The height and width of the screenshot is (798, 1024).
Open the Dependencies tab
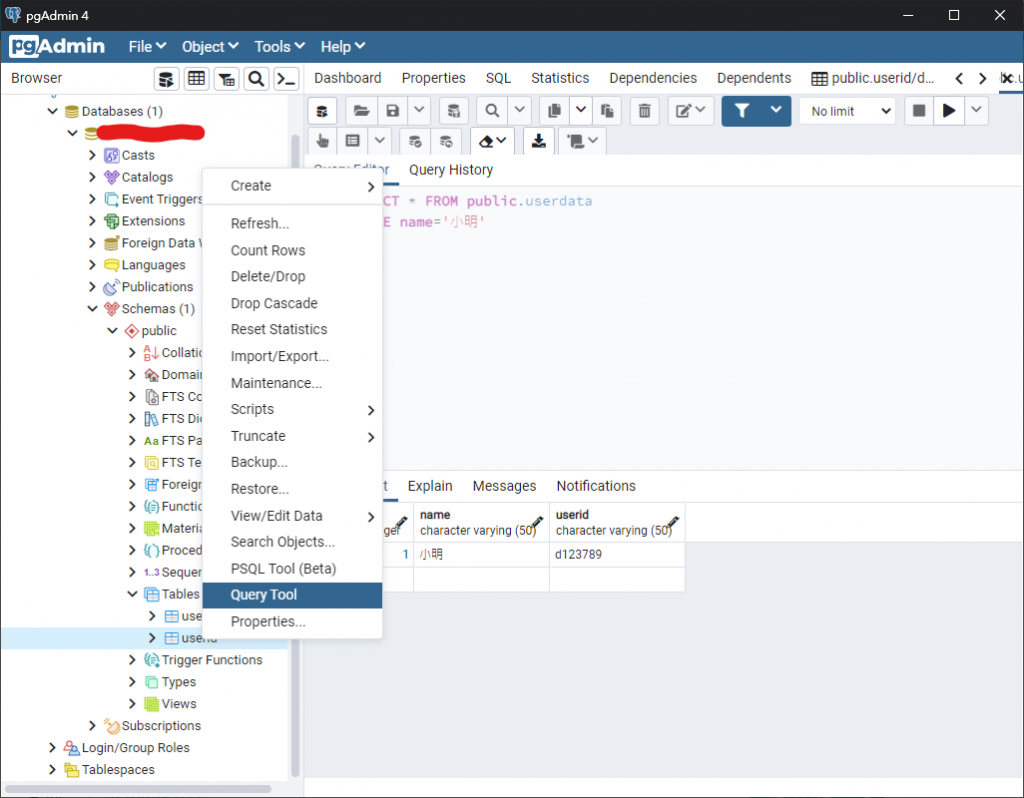[x=653, y=78]
